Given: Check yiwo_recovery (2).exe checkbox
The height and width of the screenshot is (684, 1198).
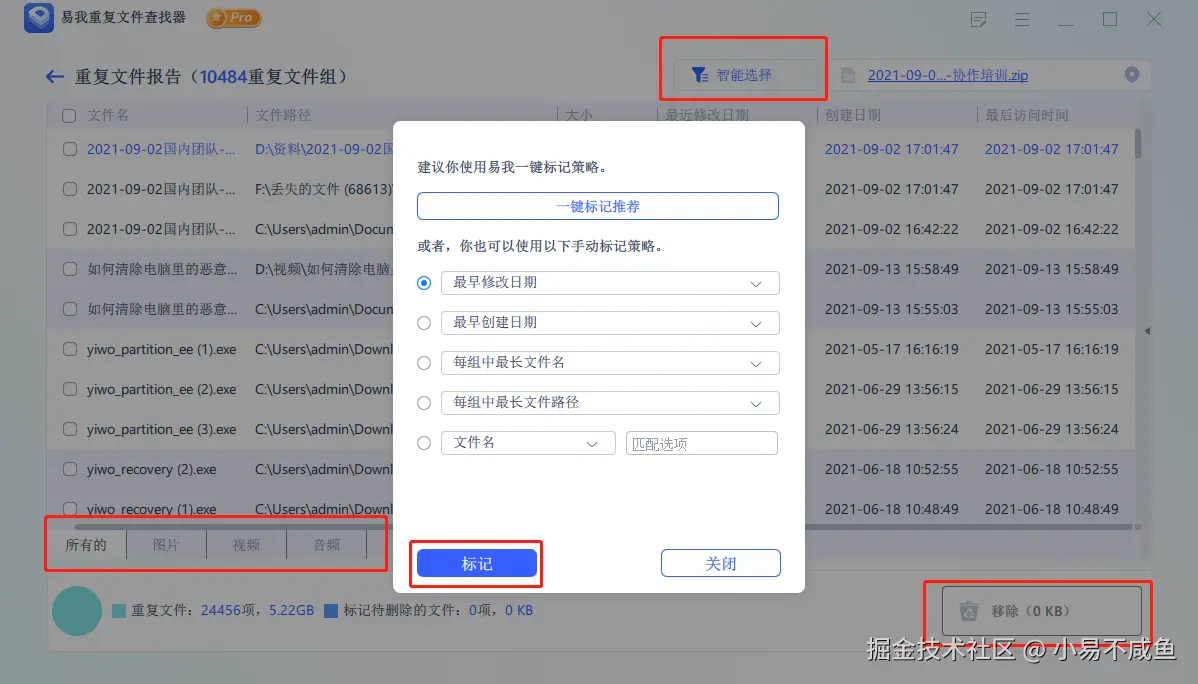Looking at the screenshot, I should (x=70, y=469).
